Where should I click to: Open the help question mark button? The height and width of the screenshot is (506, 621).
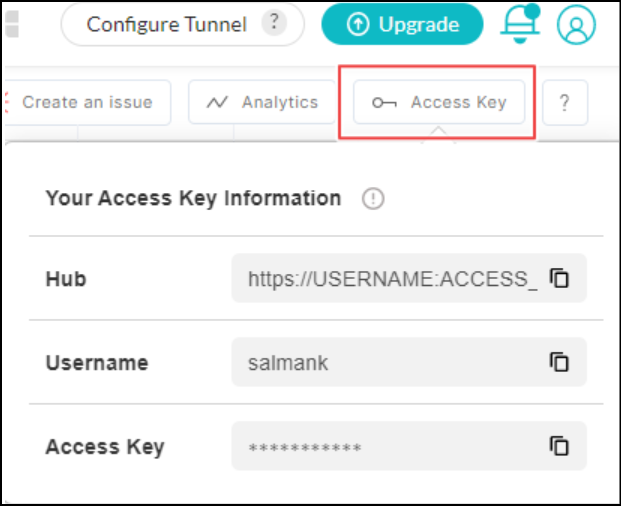565,102
